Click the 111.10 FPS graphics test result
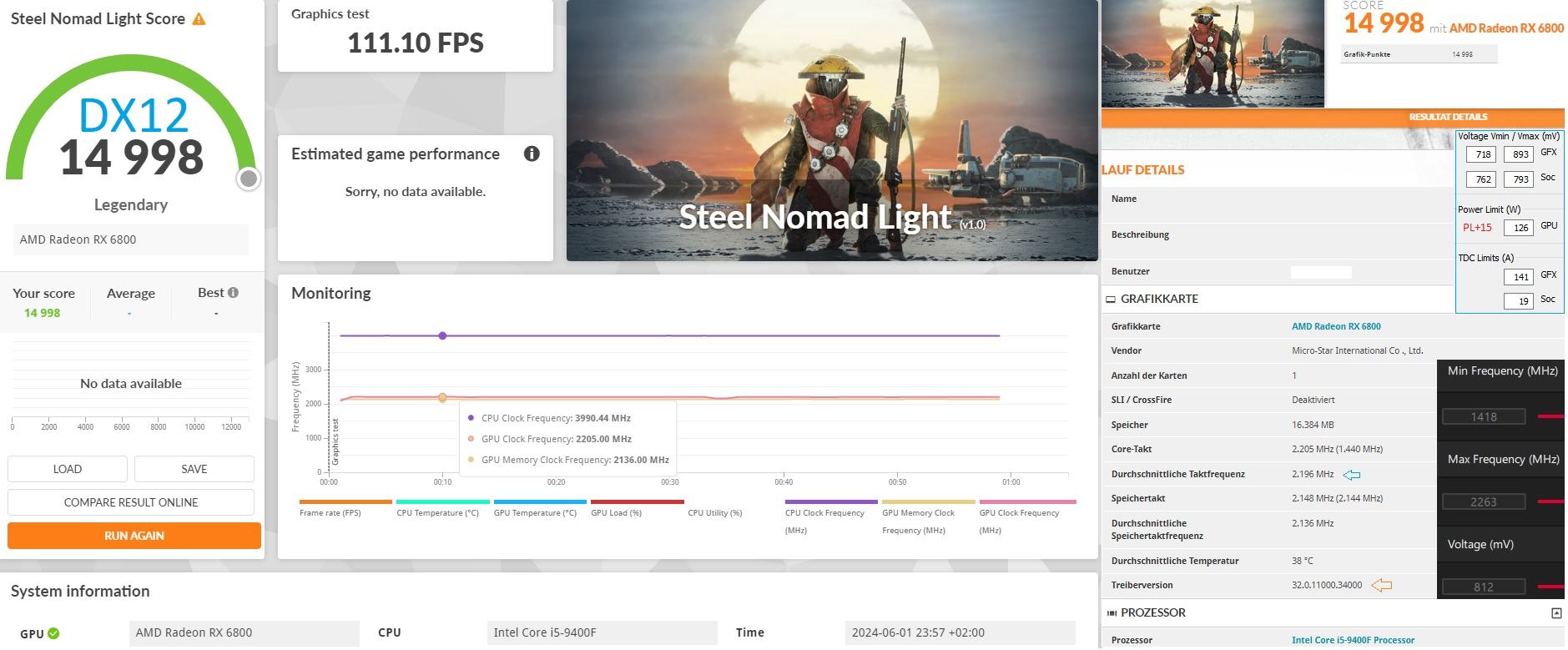 click(416, 43)
